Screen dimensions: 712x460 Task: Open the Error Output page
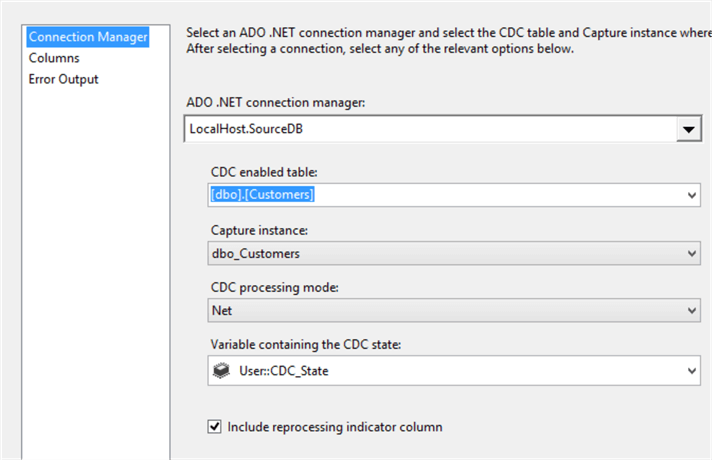pyautogui.click(x=64, y=79)
